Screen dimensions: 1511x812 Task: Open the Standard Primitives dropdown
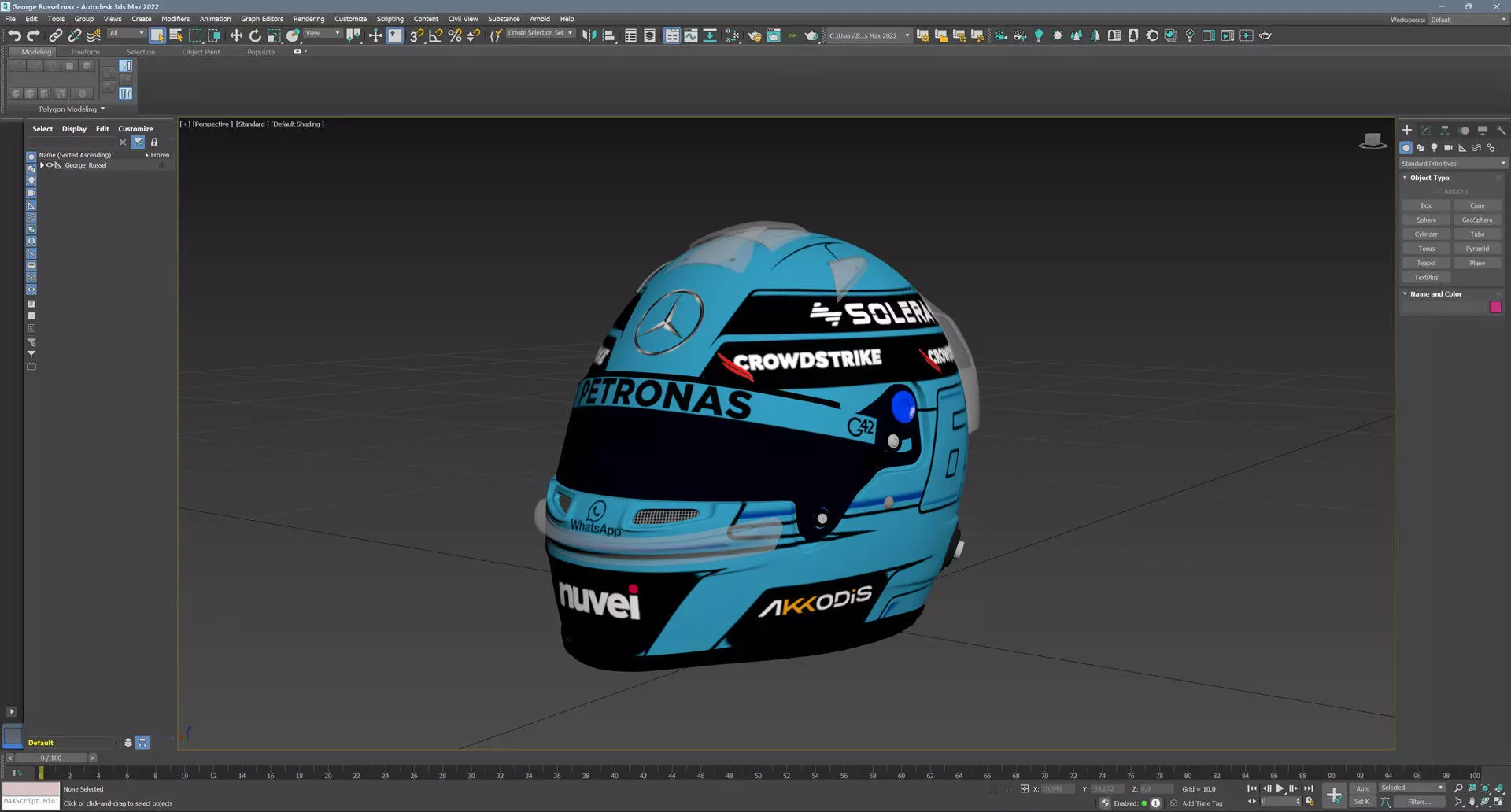tap(1453, 164)
